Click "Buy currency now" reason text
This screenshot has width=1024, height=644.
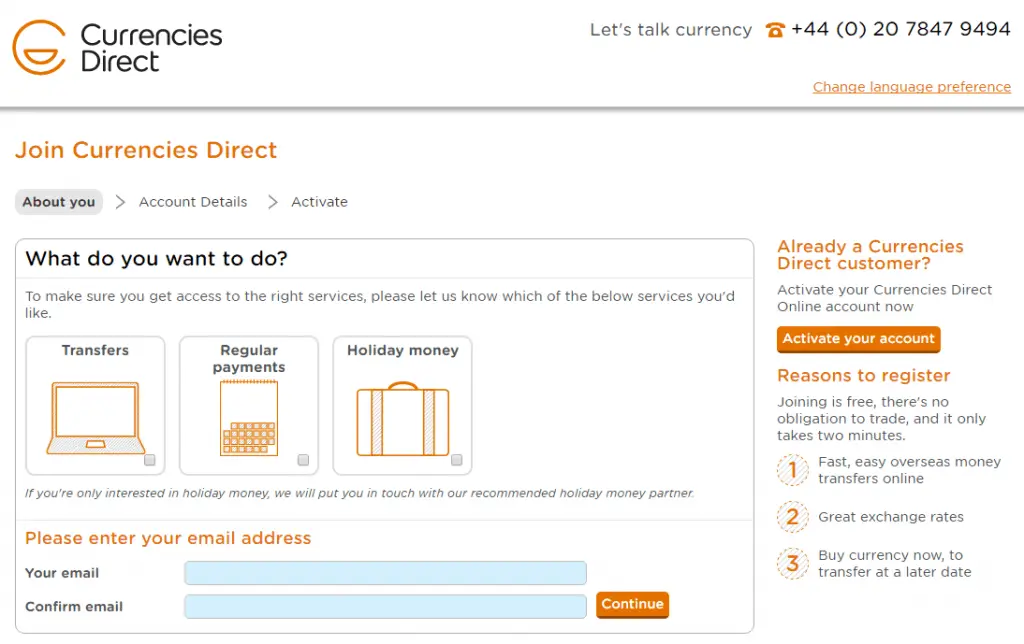(895, 563)
